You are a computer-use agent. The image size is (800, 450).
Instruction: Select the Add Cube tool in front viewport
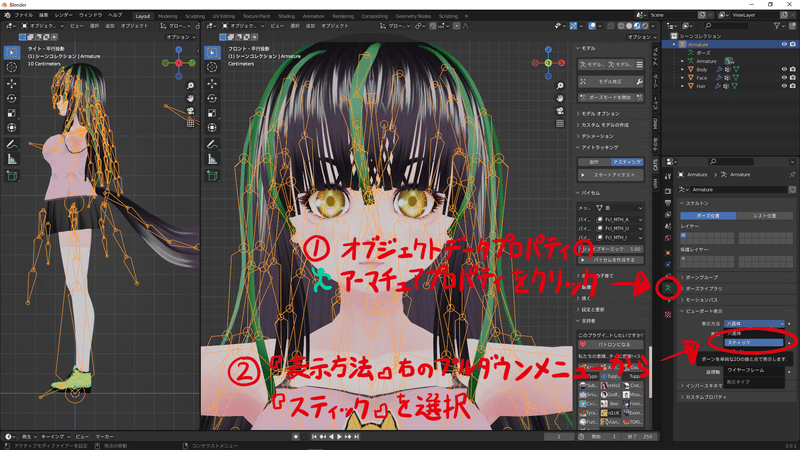tap(212, 176)
